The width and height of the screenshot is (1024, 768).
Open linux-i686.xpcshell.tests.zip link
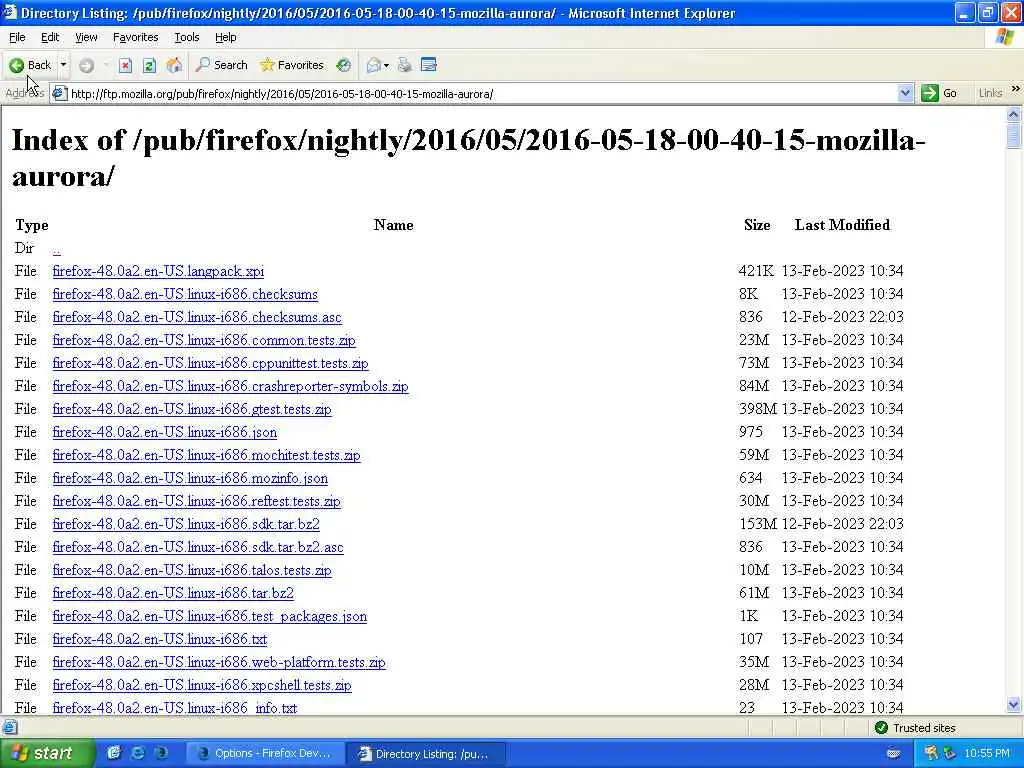coord(202,685)
